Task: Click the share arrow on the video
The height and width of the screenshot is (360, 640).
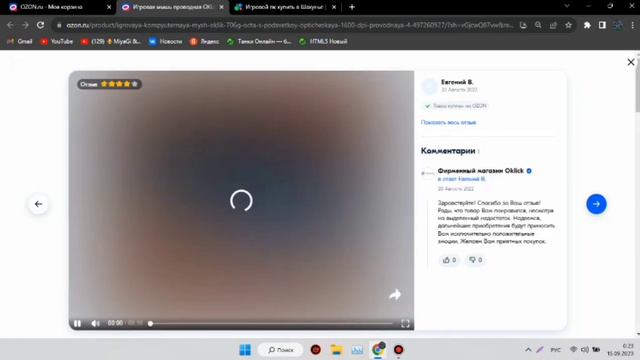Action: [395, 295]
